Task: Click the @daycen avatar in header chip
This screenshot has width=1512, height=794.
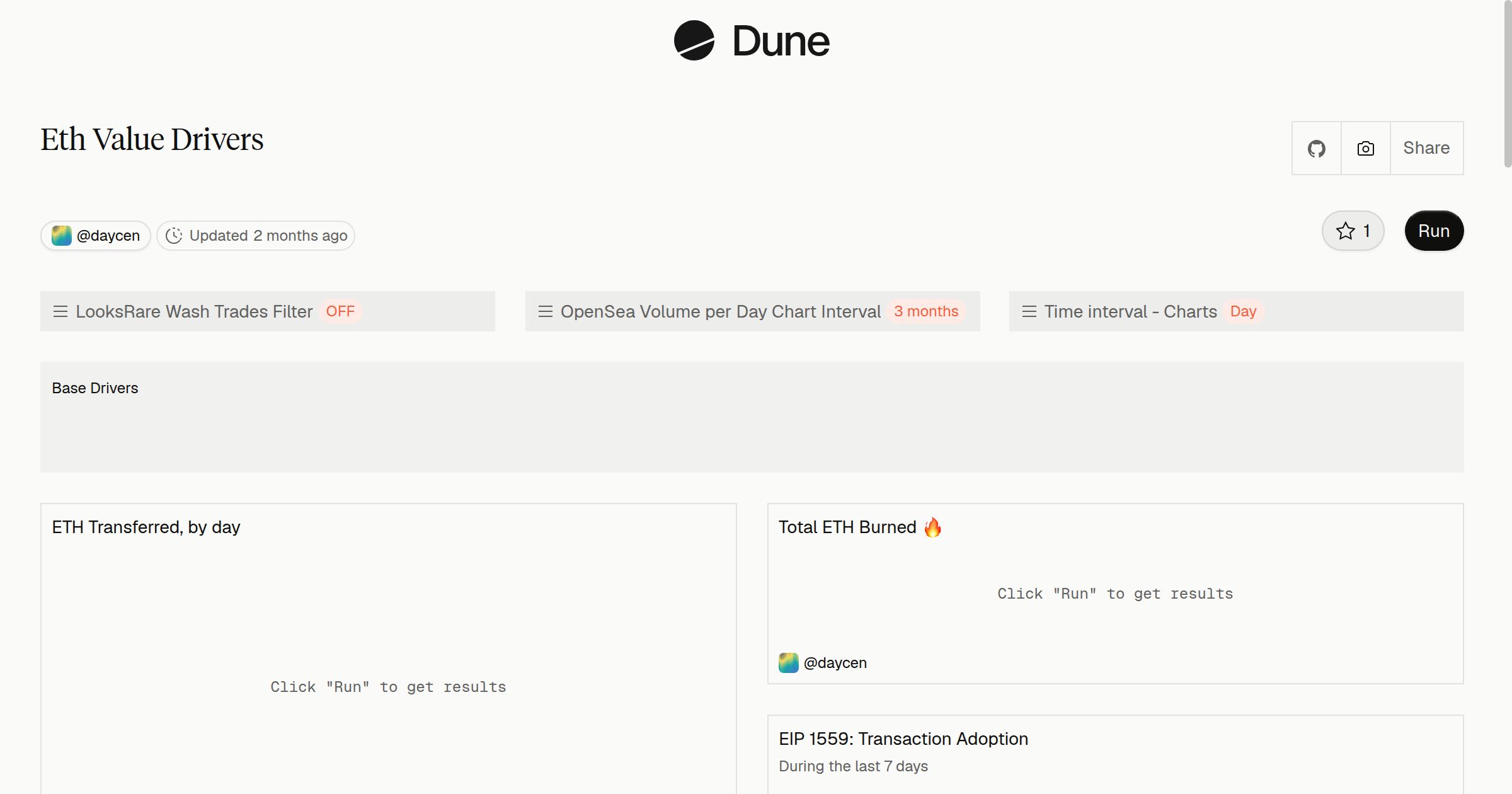Action: pos(62,236)
